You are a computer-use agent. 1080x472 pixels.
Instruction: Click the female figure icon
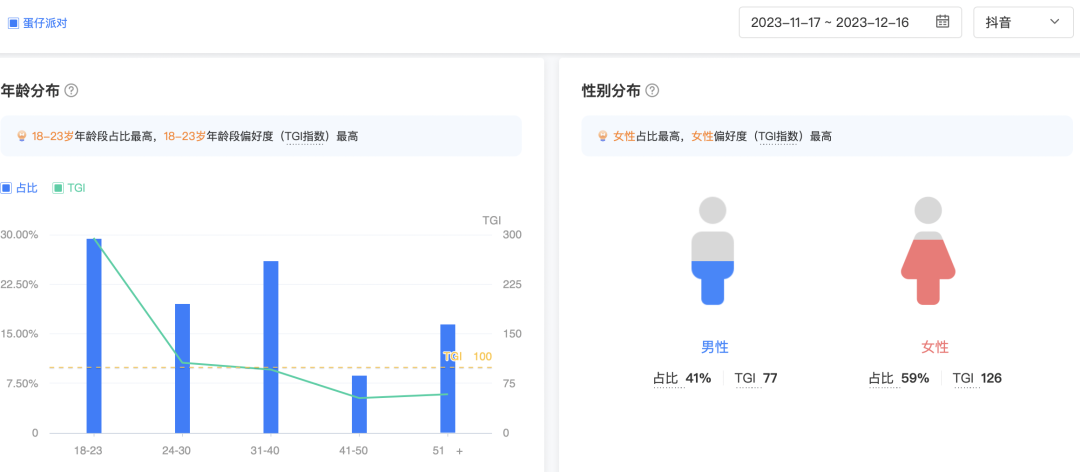coord(928,250)
